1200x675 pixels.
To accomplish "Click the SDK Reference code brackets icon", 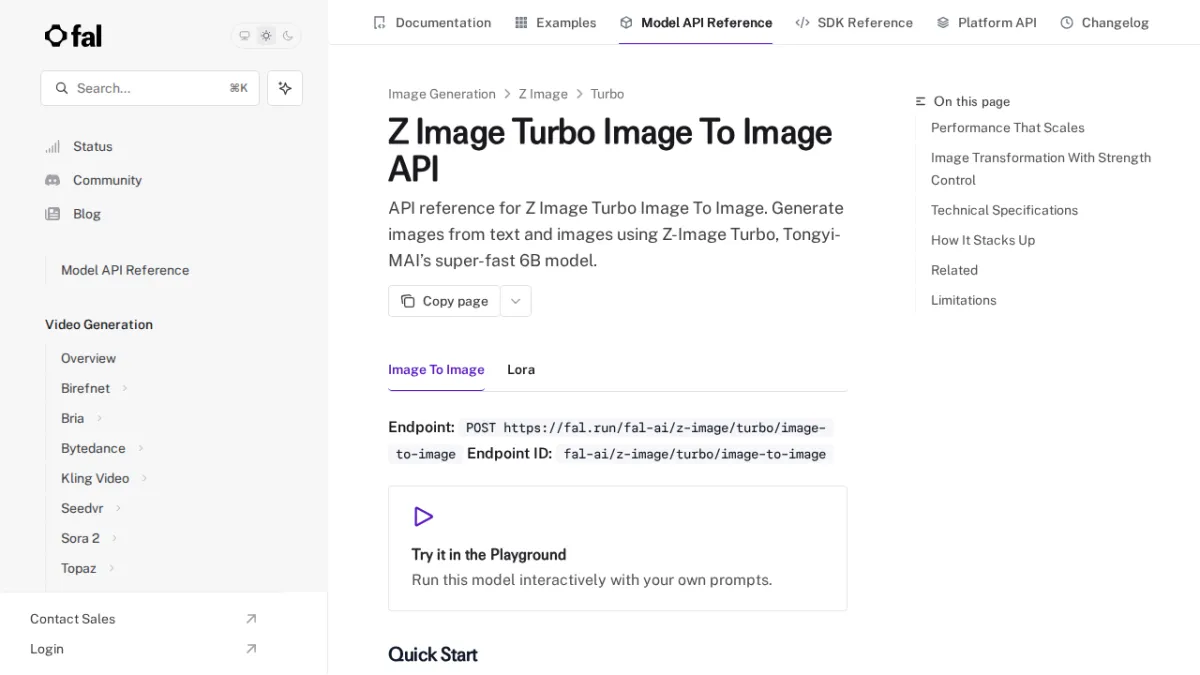I will pos(802,22).
